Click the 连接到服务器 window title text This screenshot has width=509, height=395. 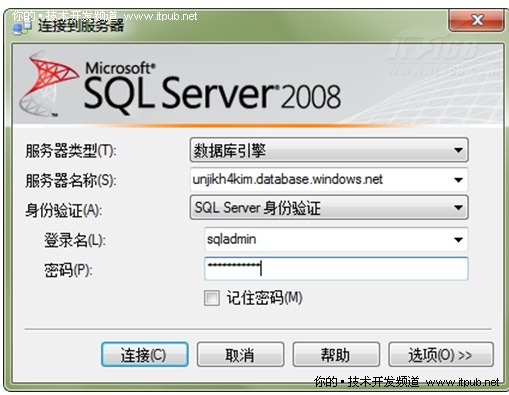point(81,26)
